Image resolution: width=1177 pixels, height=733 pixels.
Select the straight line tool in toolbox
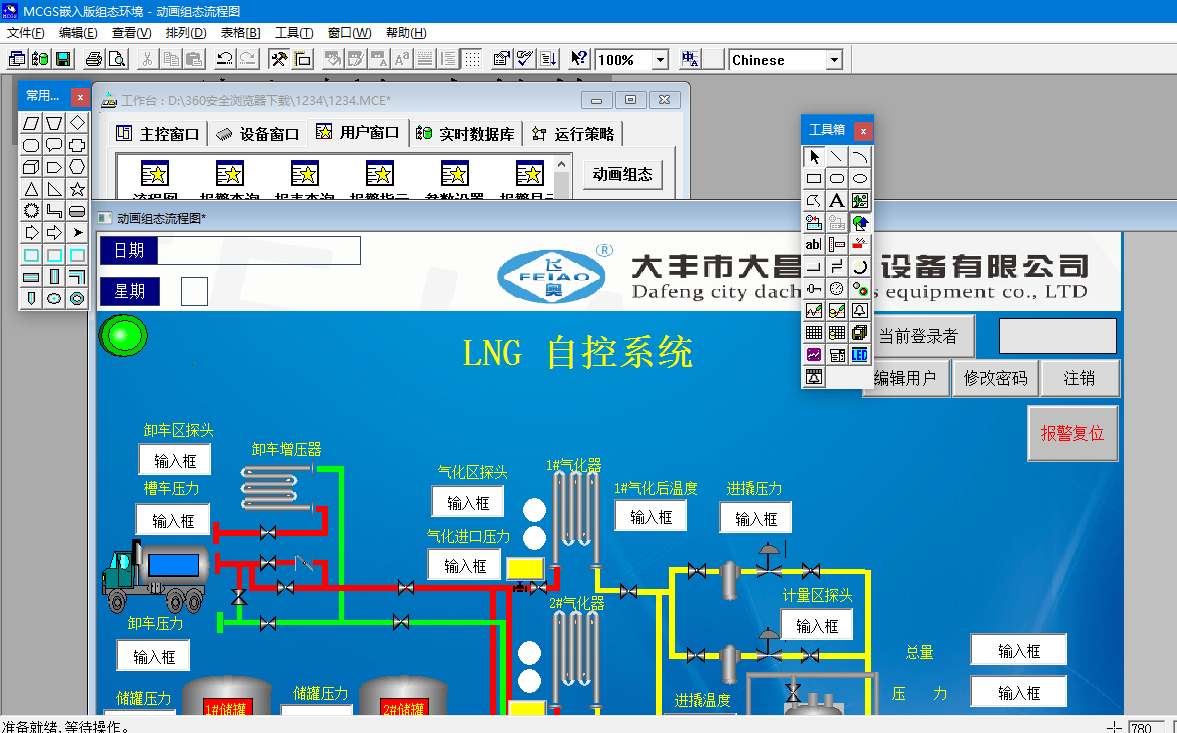coord(837,157)
